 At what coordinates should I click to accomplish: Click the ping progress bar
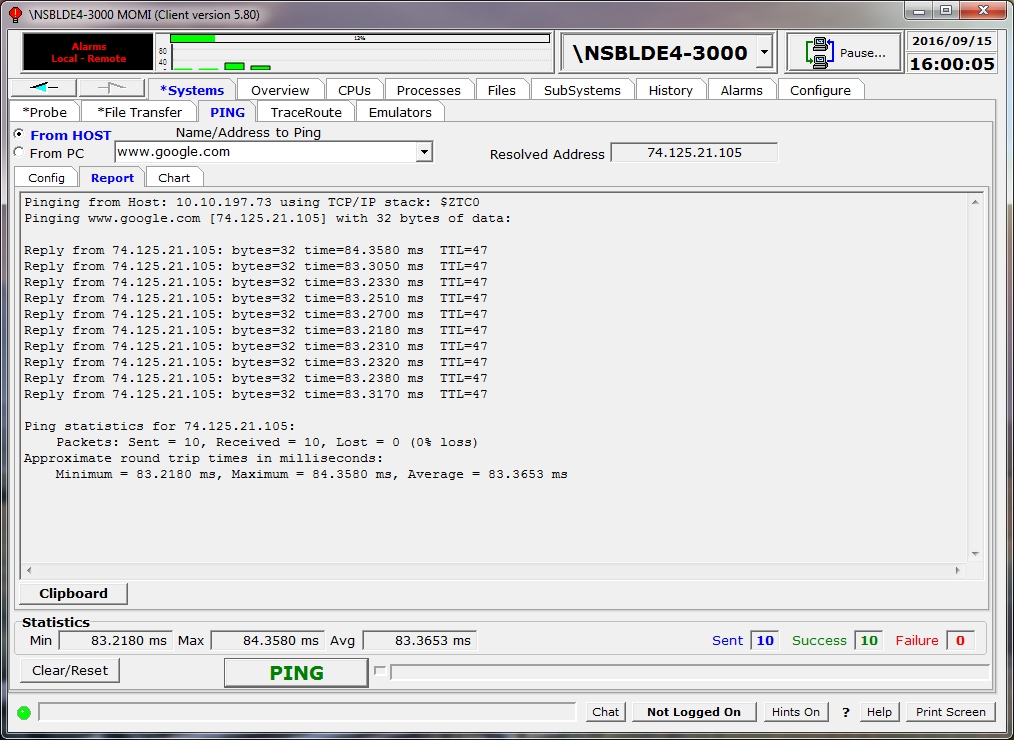(688, 672)
